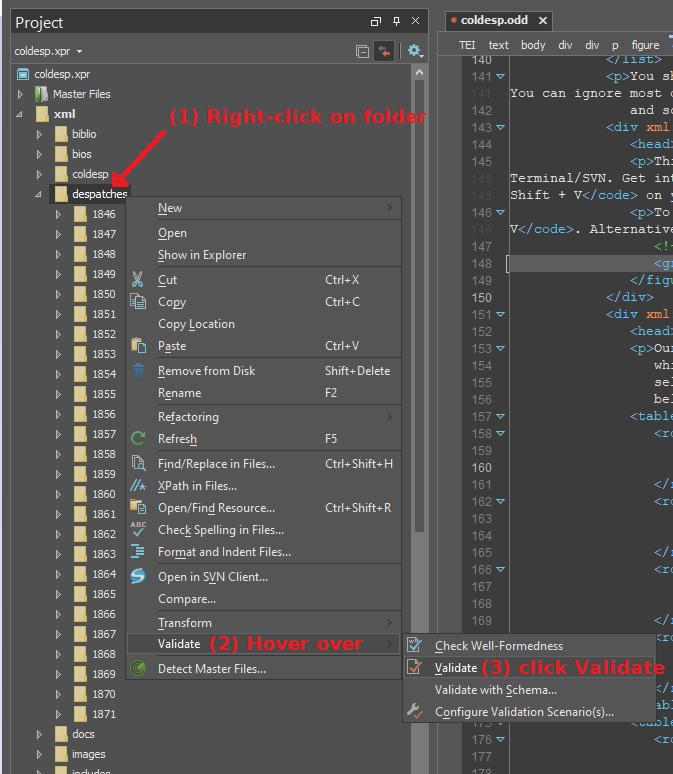
Task: Open Configure Validation Scenario(s) from the submenu
Action: [x=523, y=712]
